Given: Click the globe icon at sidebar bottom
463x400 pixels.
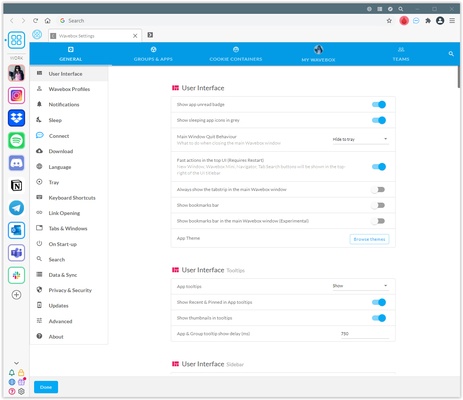Looking at the screenshot, I should 12,382.
